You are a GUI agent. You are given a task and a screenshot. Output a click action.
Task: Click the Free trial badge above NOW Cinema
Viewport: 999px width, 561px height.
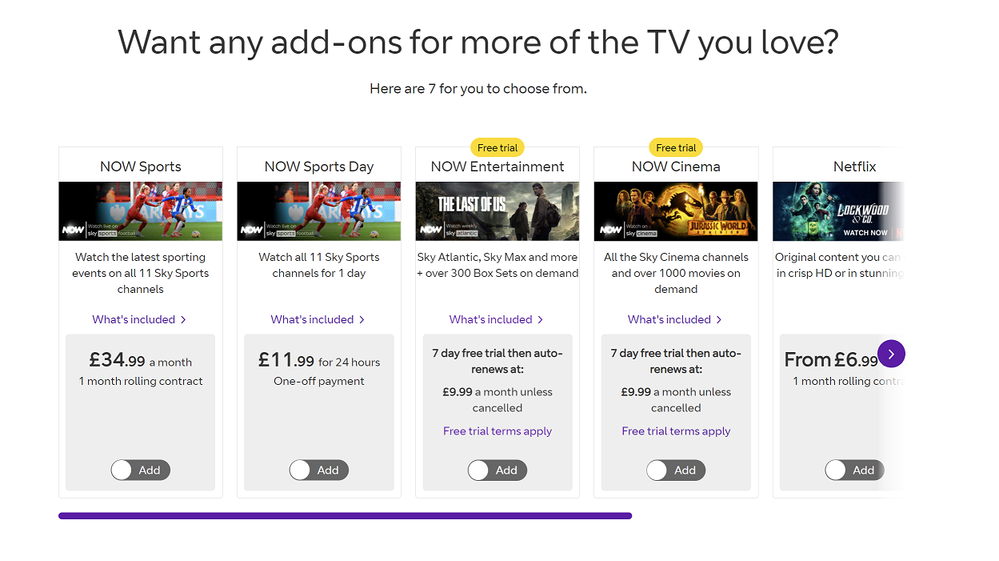[x=676, y=148]
